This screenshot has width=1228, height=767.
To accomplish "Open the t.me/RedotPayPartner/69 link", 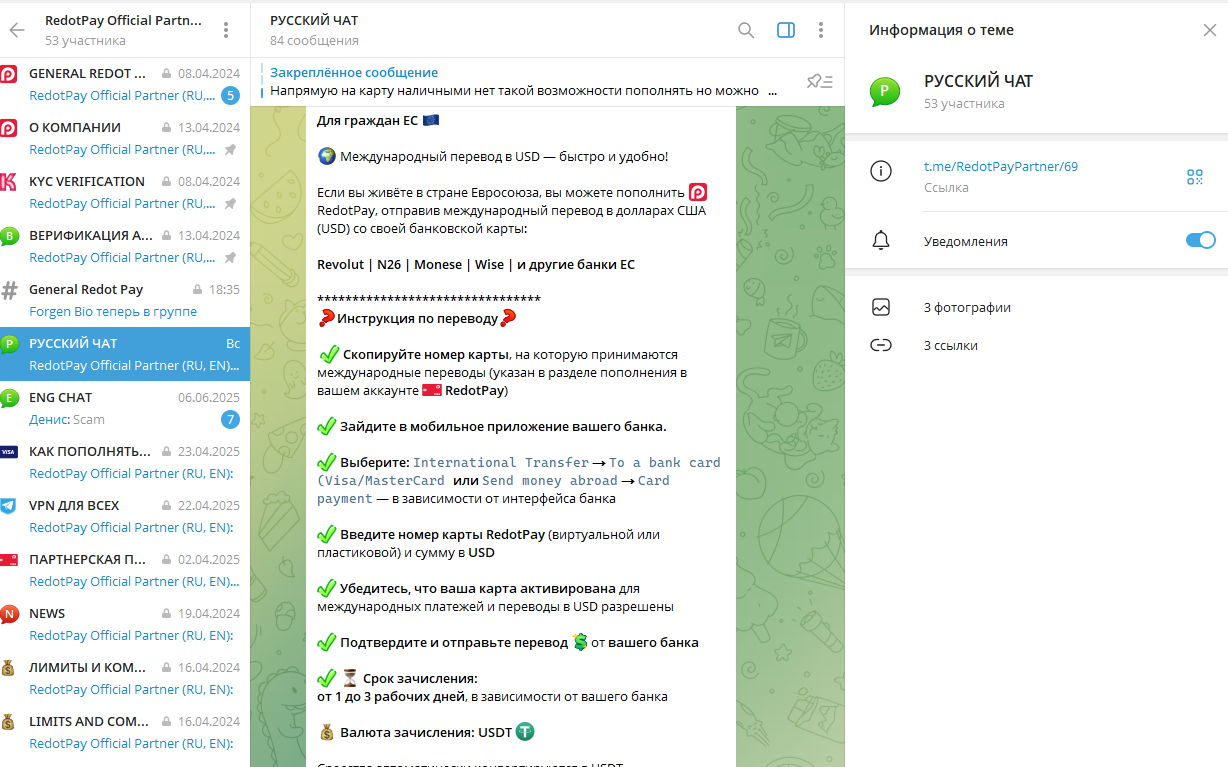I will click(1000, 167).
